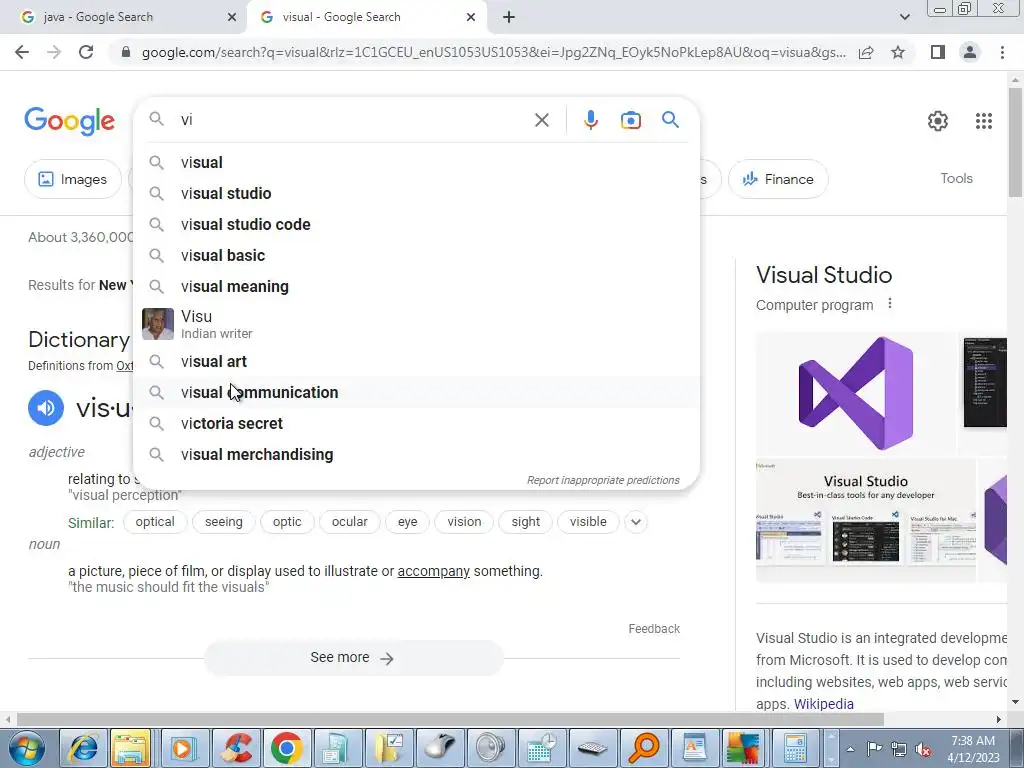Screen dimensions: 1024x768
Task: Open the calculator icon on the taskbar
Action: pos(795,748)
